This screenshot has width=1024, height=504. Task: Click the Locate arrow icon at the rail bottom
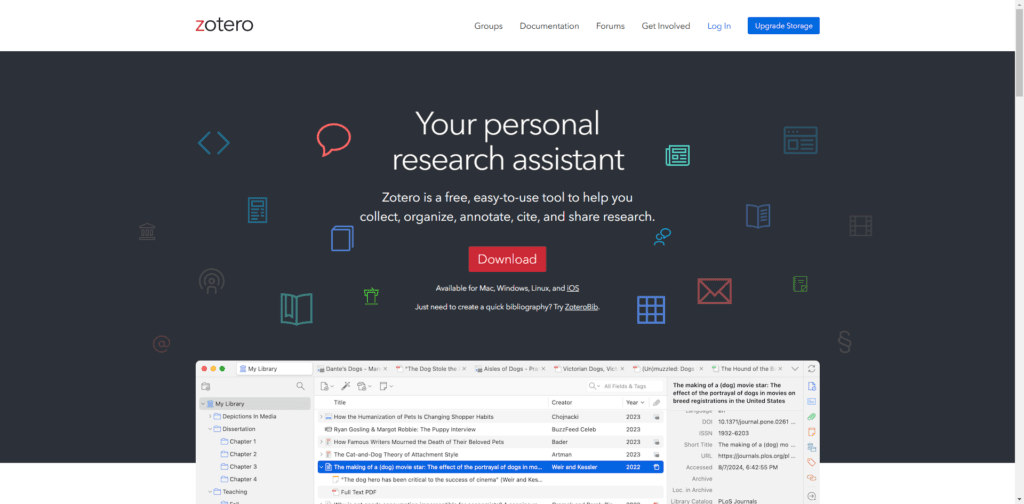[812, 496]
